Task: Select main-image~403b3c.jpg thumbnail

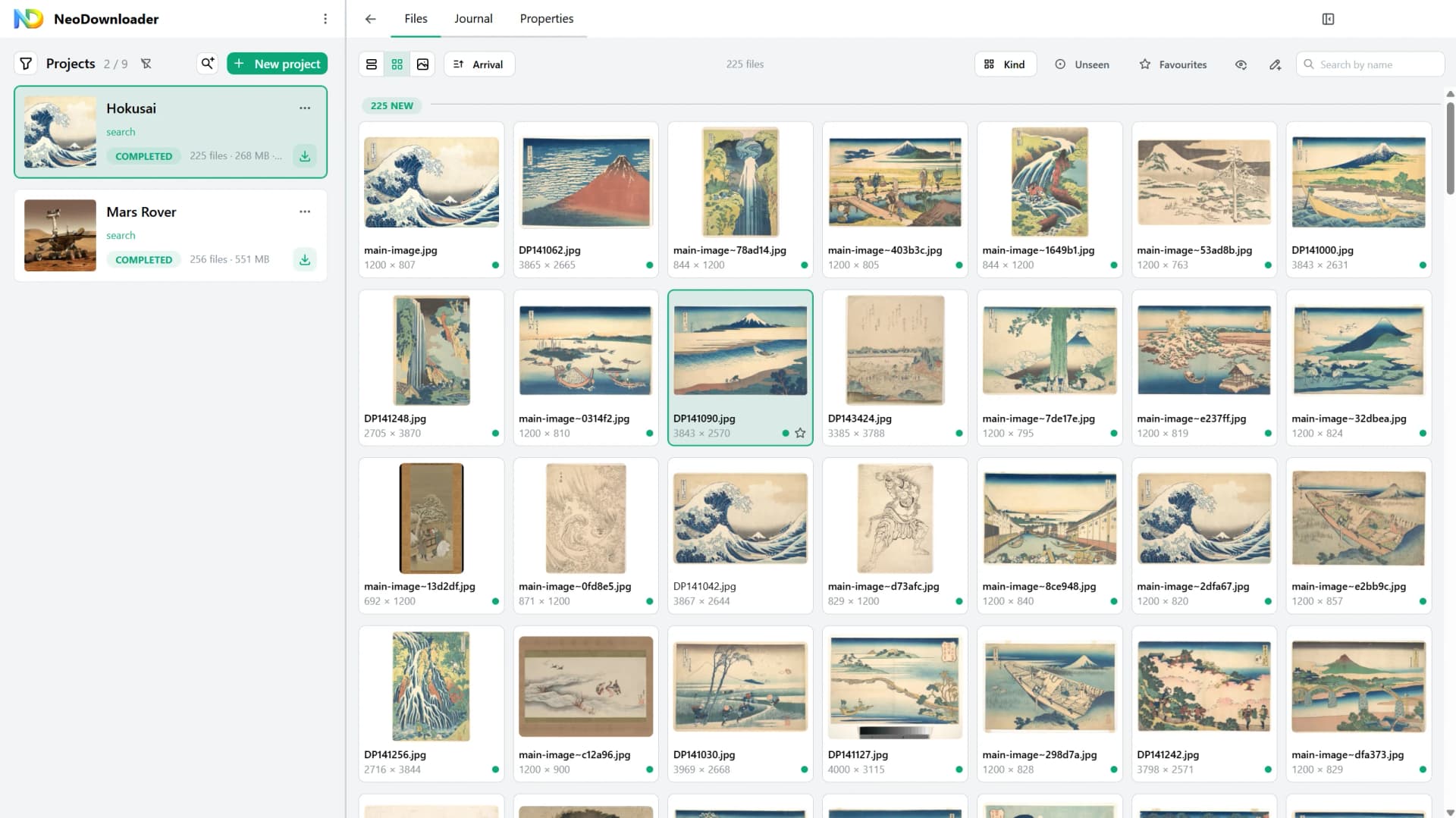Action: pos(895,182)
